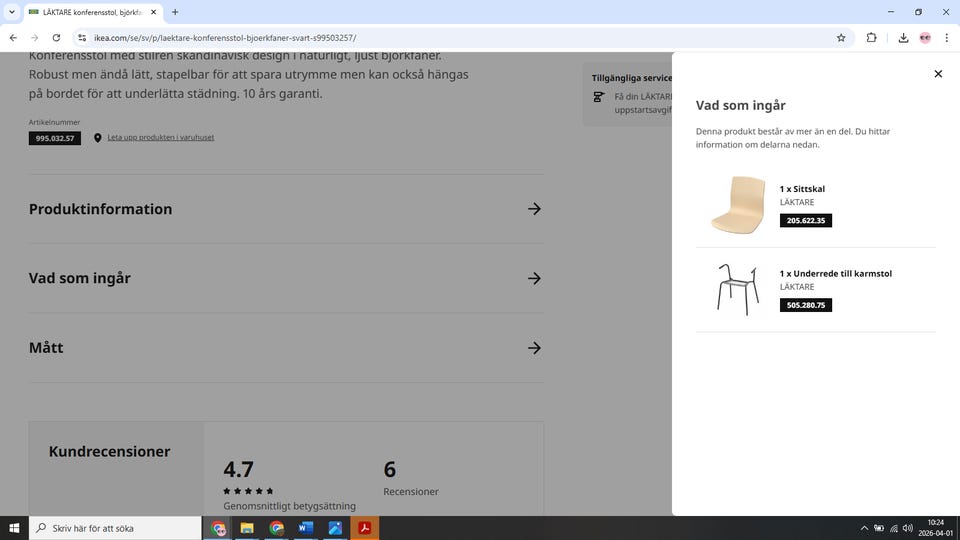Reload the IKEA page
Viewport: 960px width, 540px height.
56,38
